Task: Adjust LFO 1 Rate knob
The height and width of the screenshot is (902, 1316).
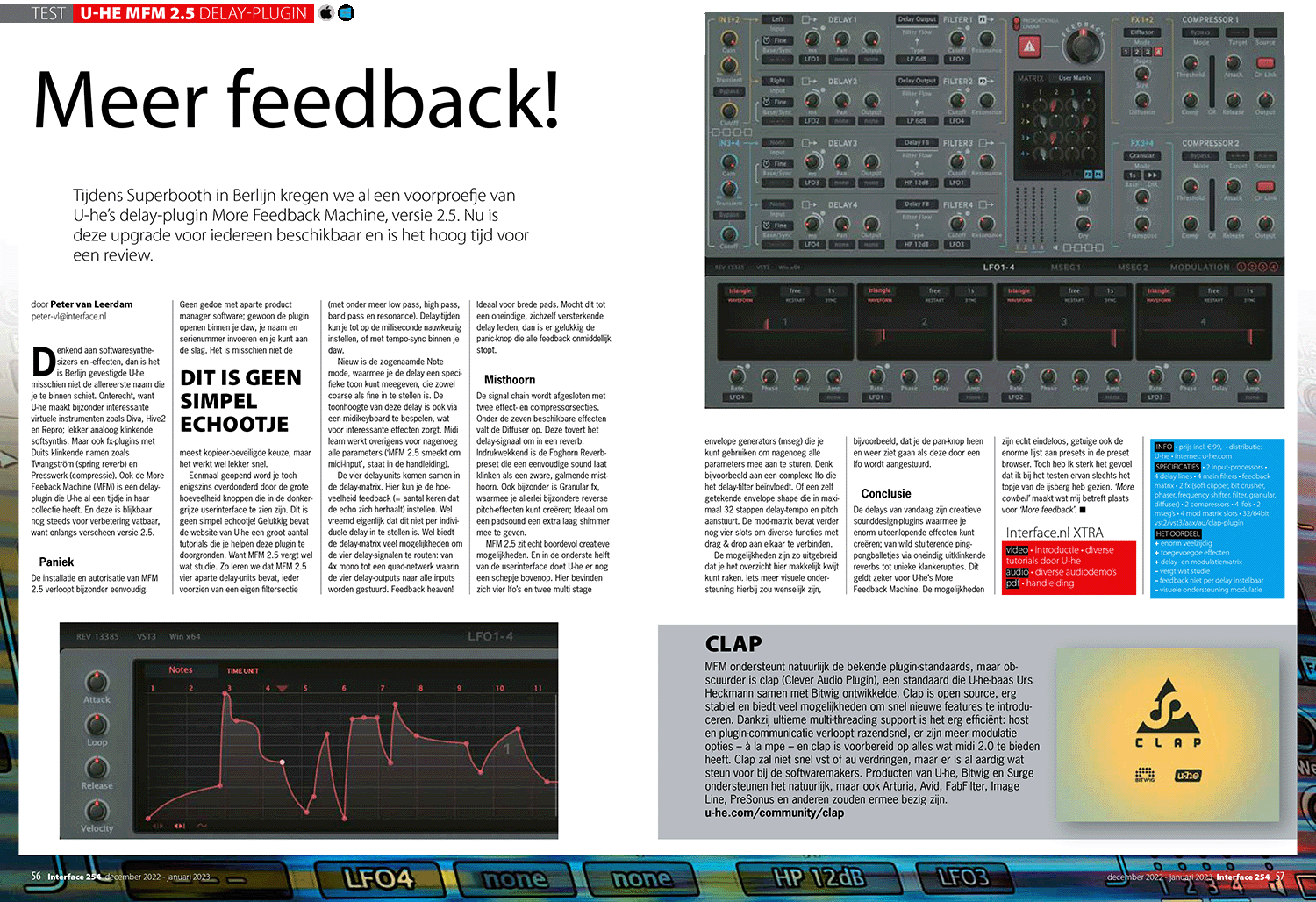Action: pos(737,376)
